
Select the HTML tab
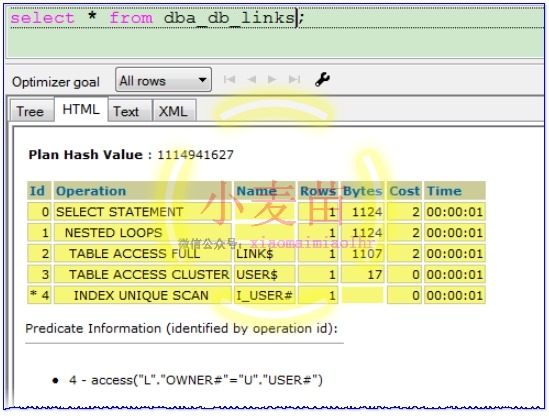81,110
